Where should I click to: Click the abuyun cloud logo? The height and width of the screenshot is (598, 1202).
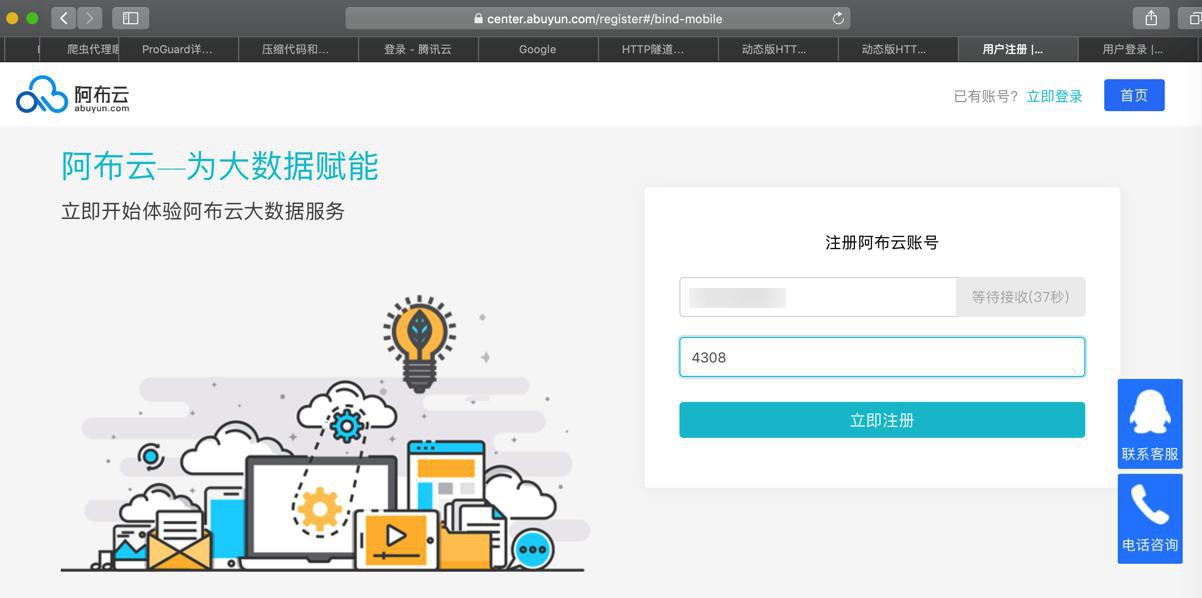tap(72, 95)
